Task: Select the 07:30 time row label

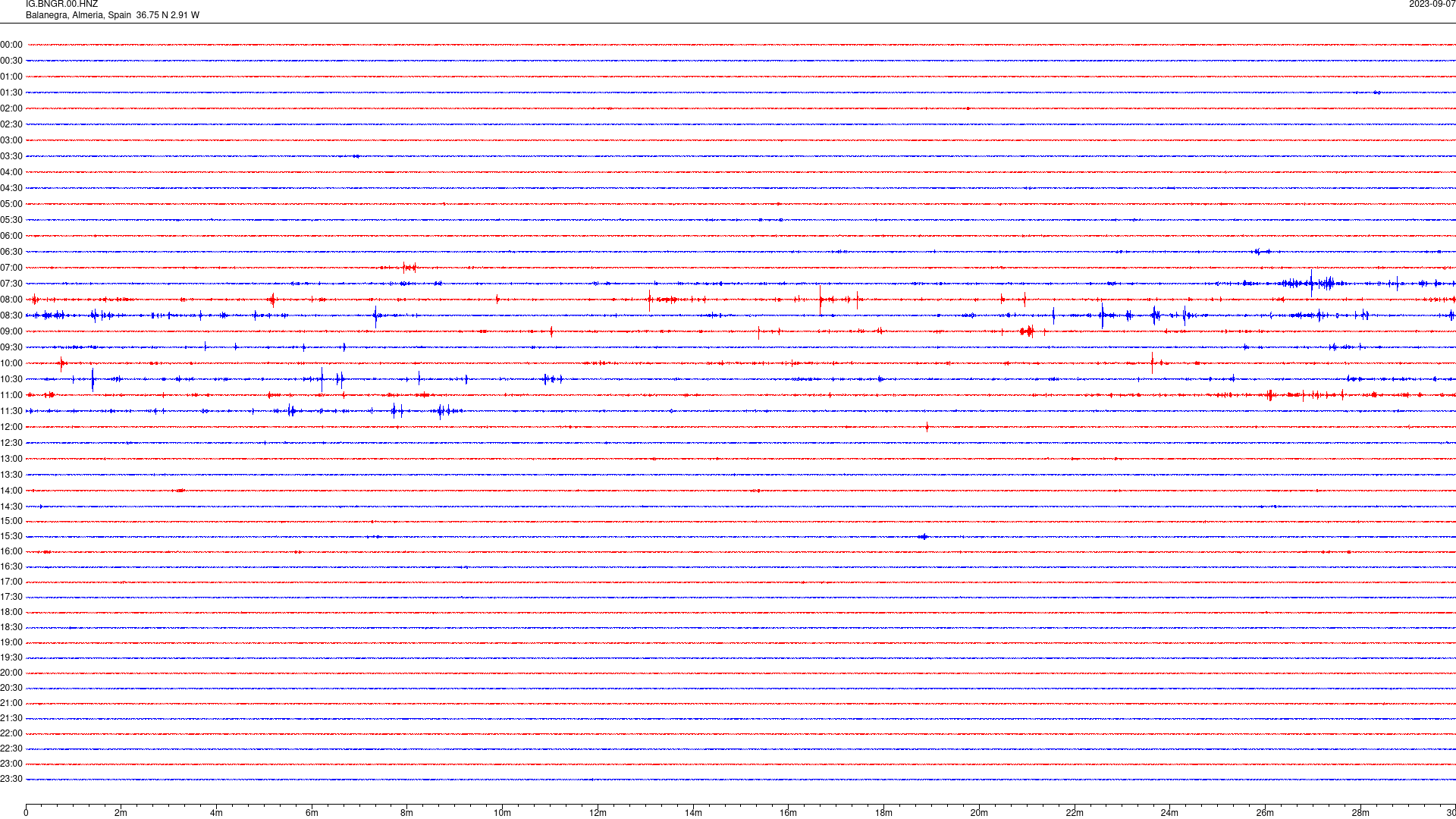Action: tap(11, 284)
